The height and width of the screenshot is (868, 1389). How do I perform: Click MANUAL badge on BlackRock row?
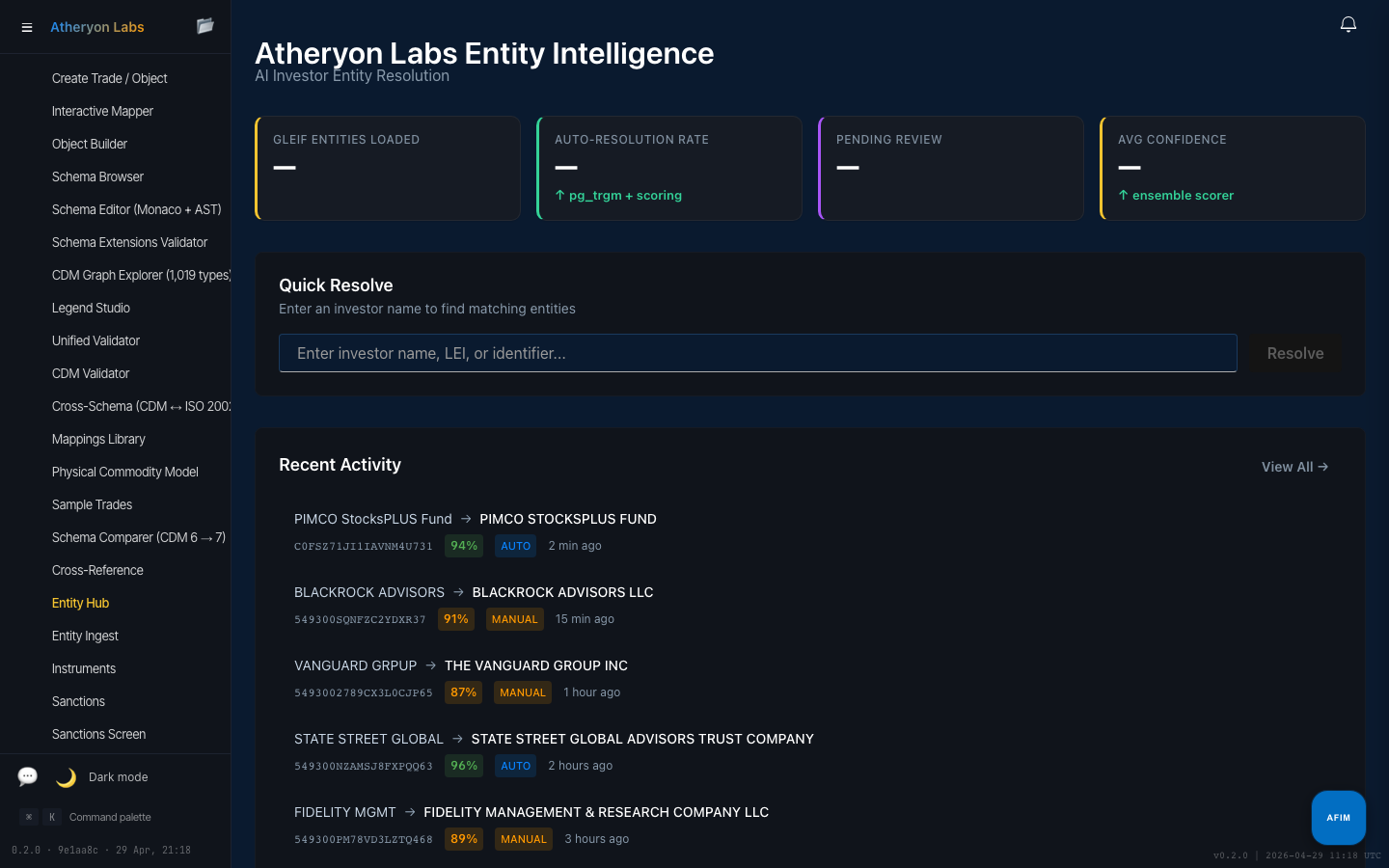tap(515, 619)
